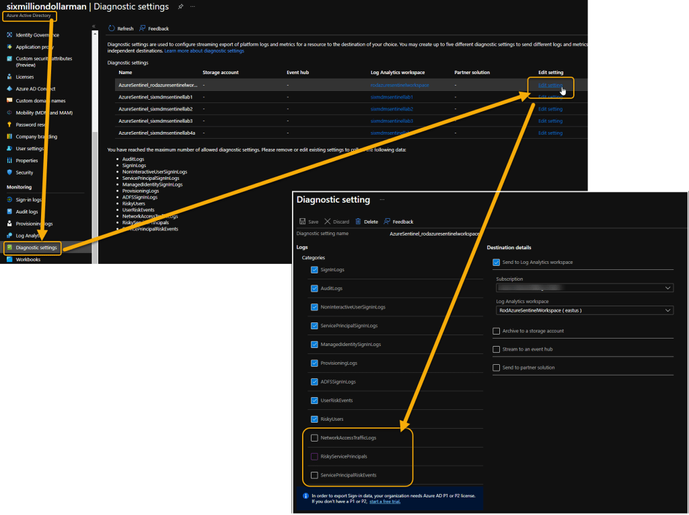Viewport: 689px width, 515px height.
Task: Check Stream to an event hub
Action: (x=496, y=349)
